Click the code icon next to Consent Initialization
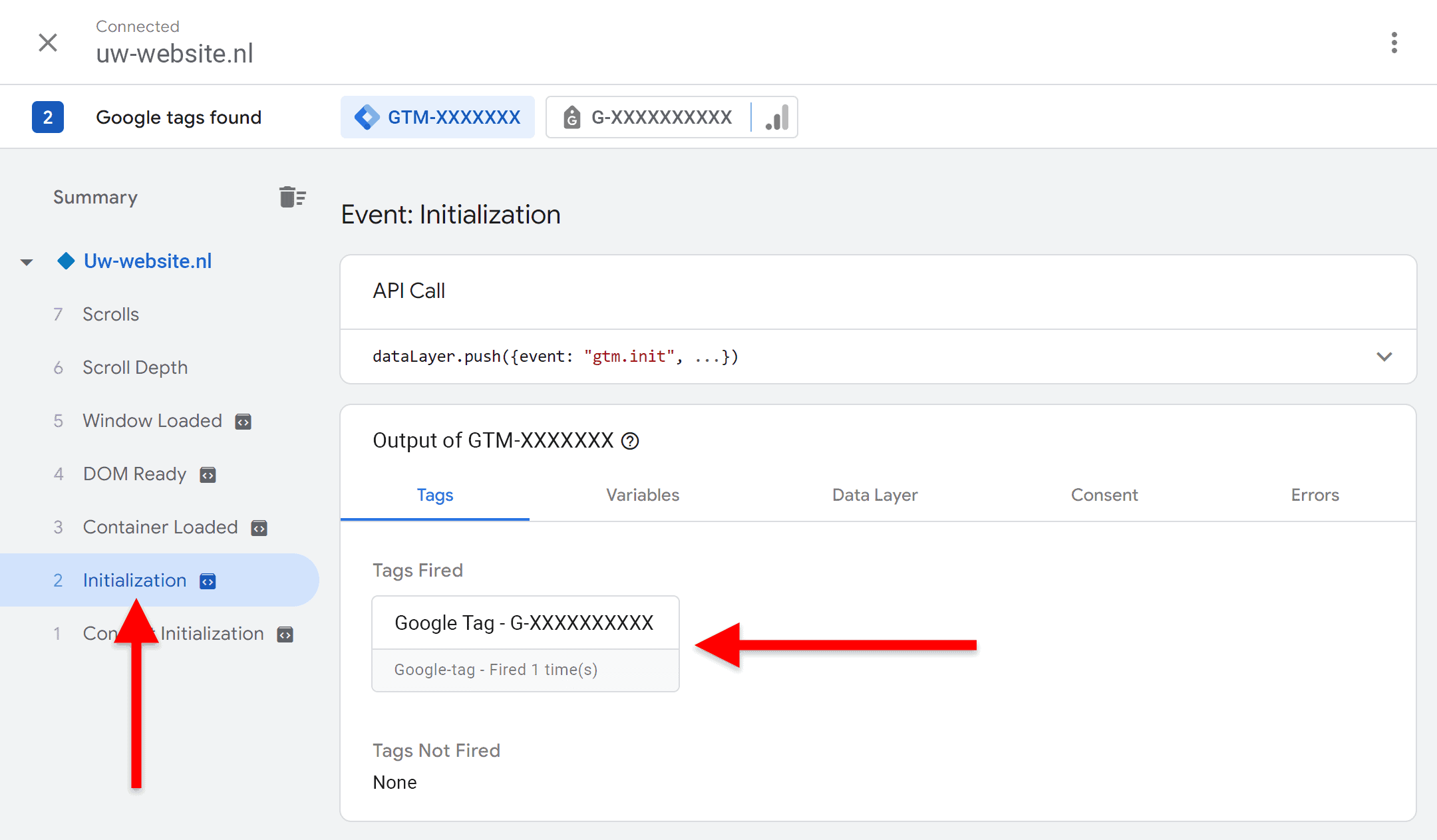The height and width of the screenshot is (840, 1437). tap(285, 634)
